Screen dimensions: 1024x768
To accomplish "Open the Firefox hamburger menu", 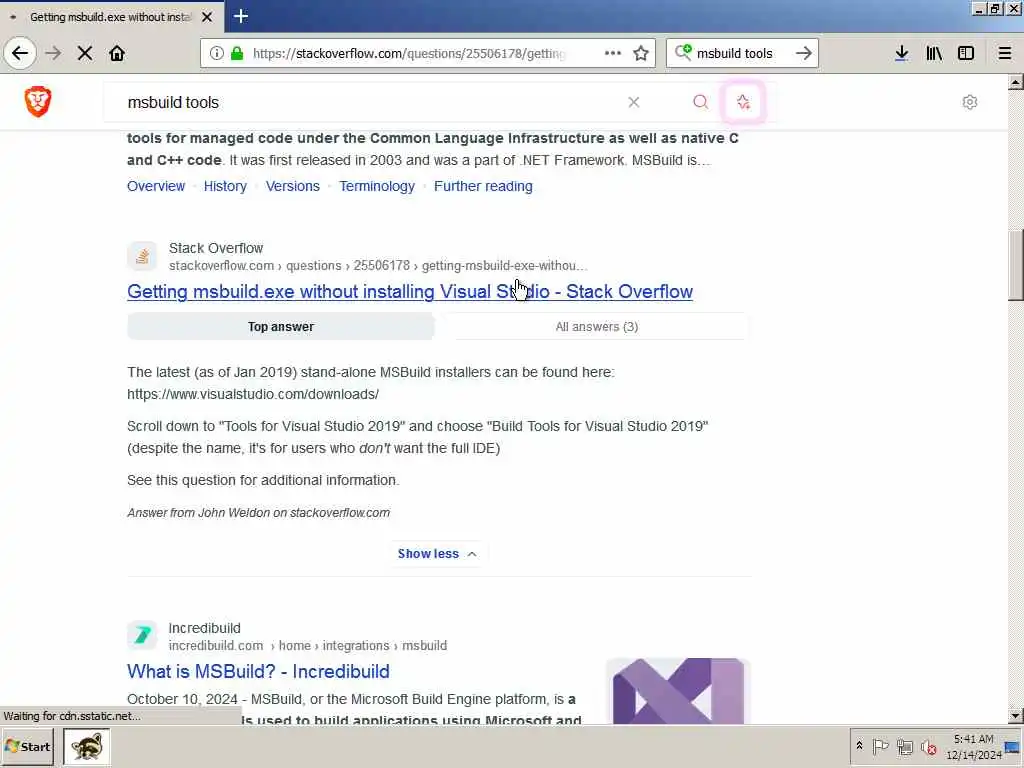I will click(x=1004, y=53).
